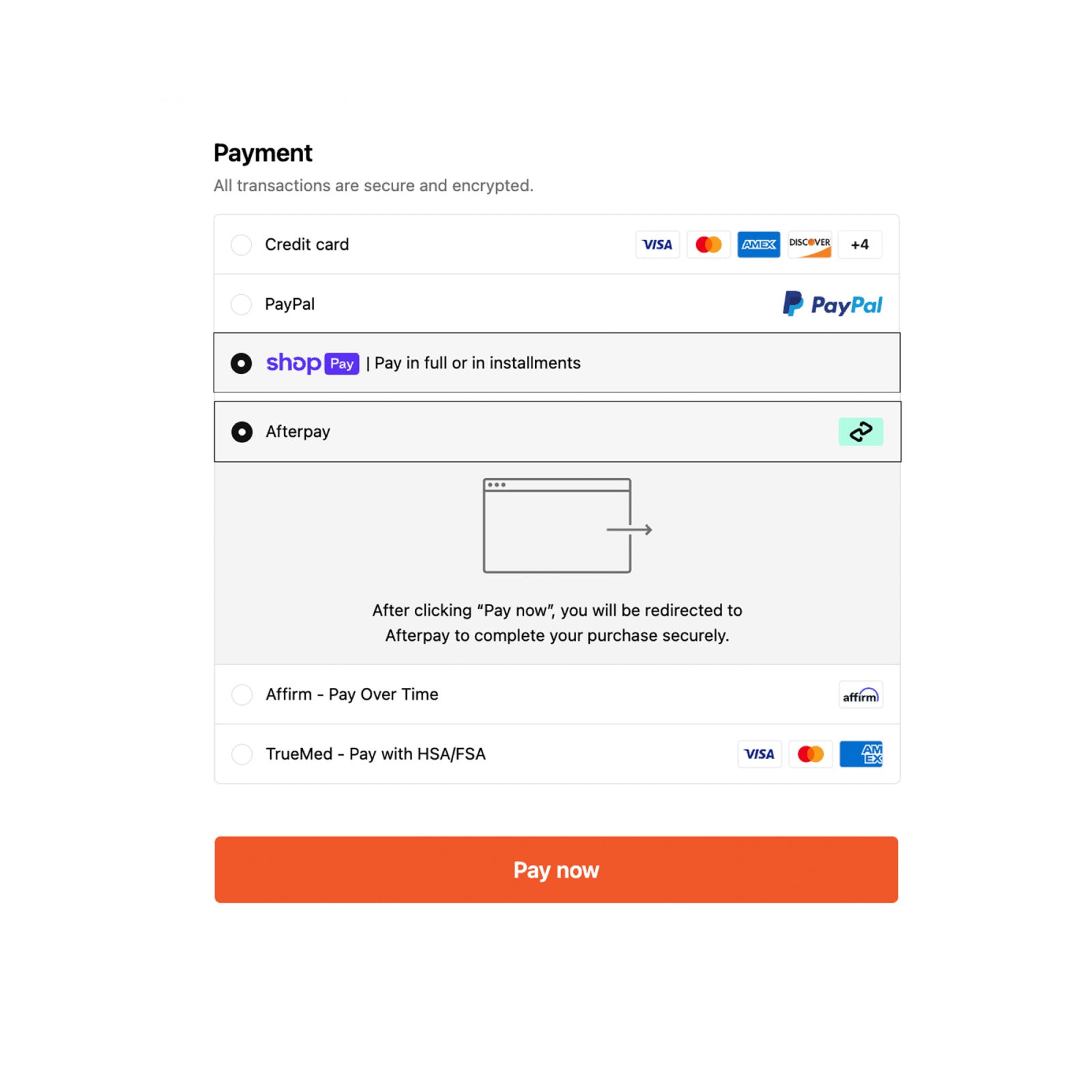The height and width of the screenshot is (1092, 1092).
Task: Click the browser redirect illustration
Action: (566, 526)
